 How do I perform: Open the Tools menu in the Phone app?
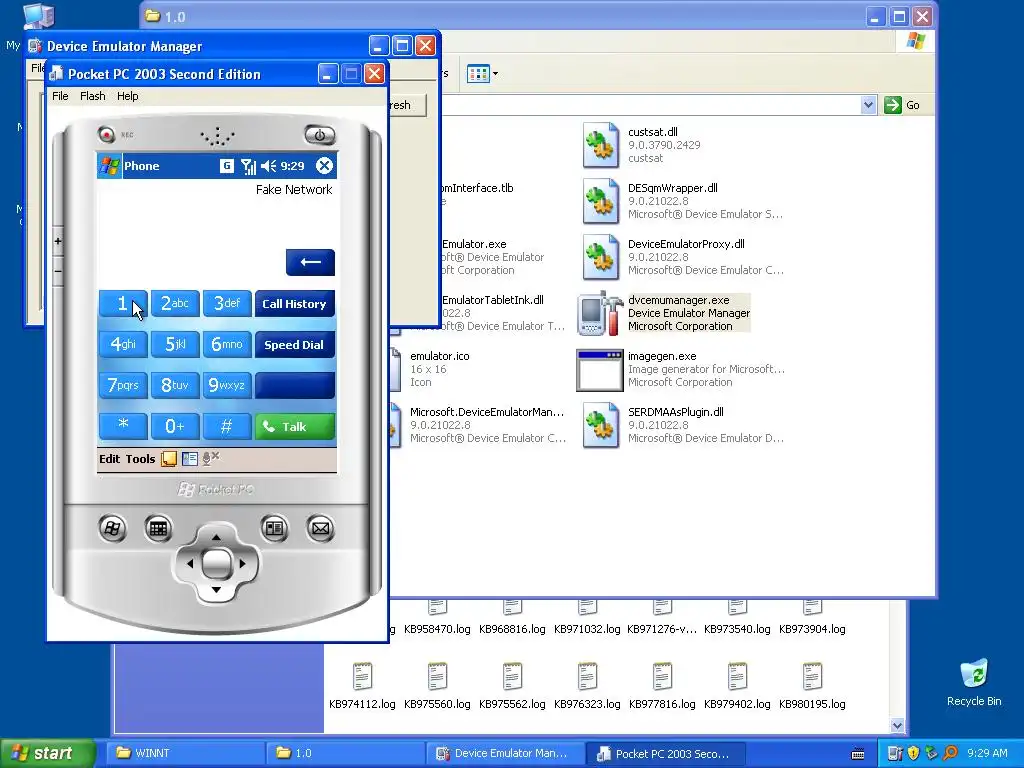pyautogui.click(x=140, y=458)
